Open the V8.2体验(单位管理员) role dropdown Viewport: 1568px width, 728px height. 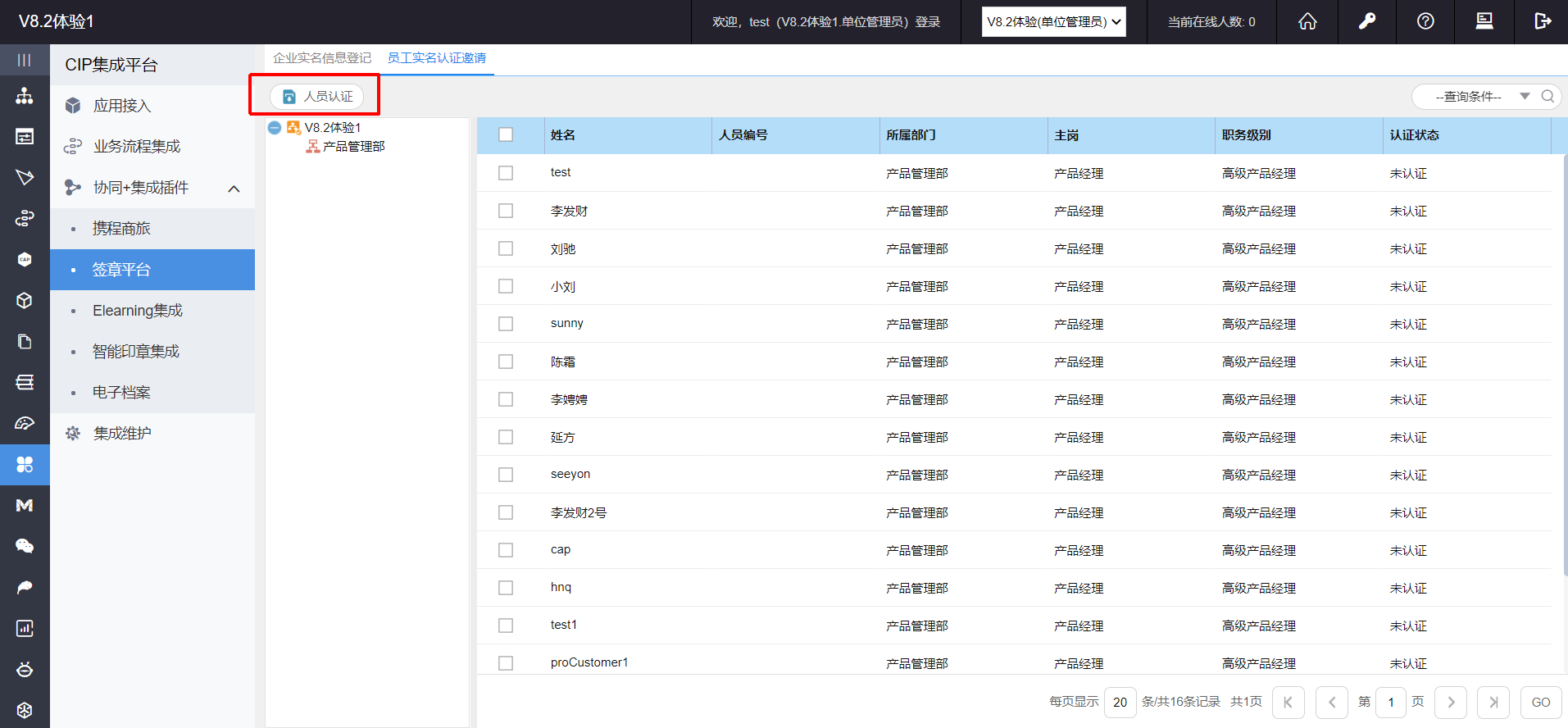coord(1053,22)
